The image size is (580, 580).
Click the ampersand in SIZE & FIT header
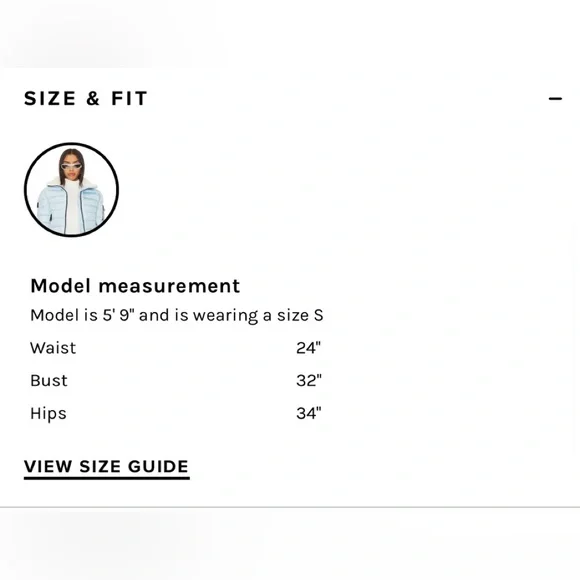[93, 98]
